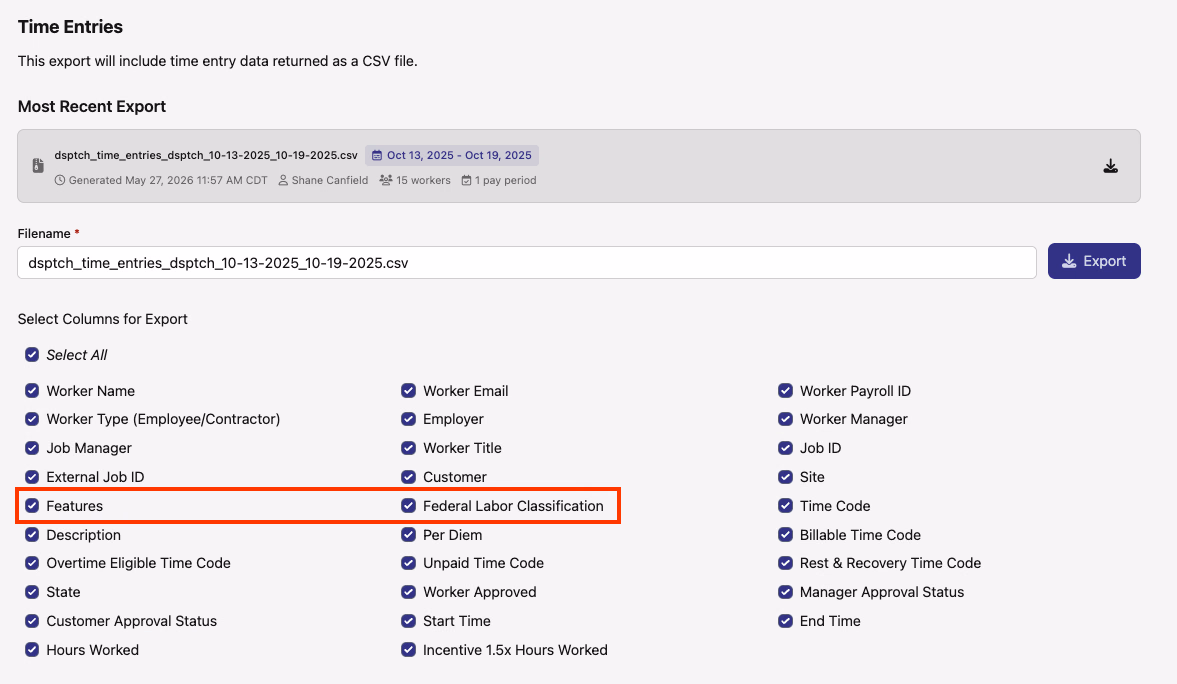Screen dimensions: 1177x684
Task: Toggle the Job Manager checkbox
Action: click(32, 448)
